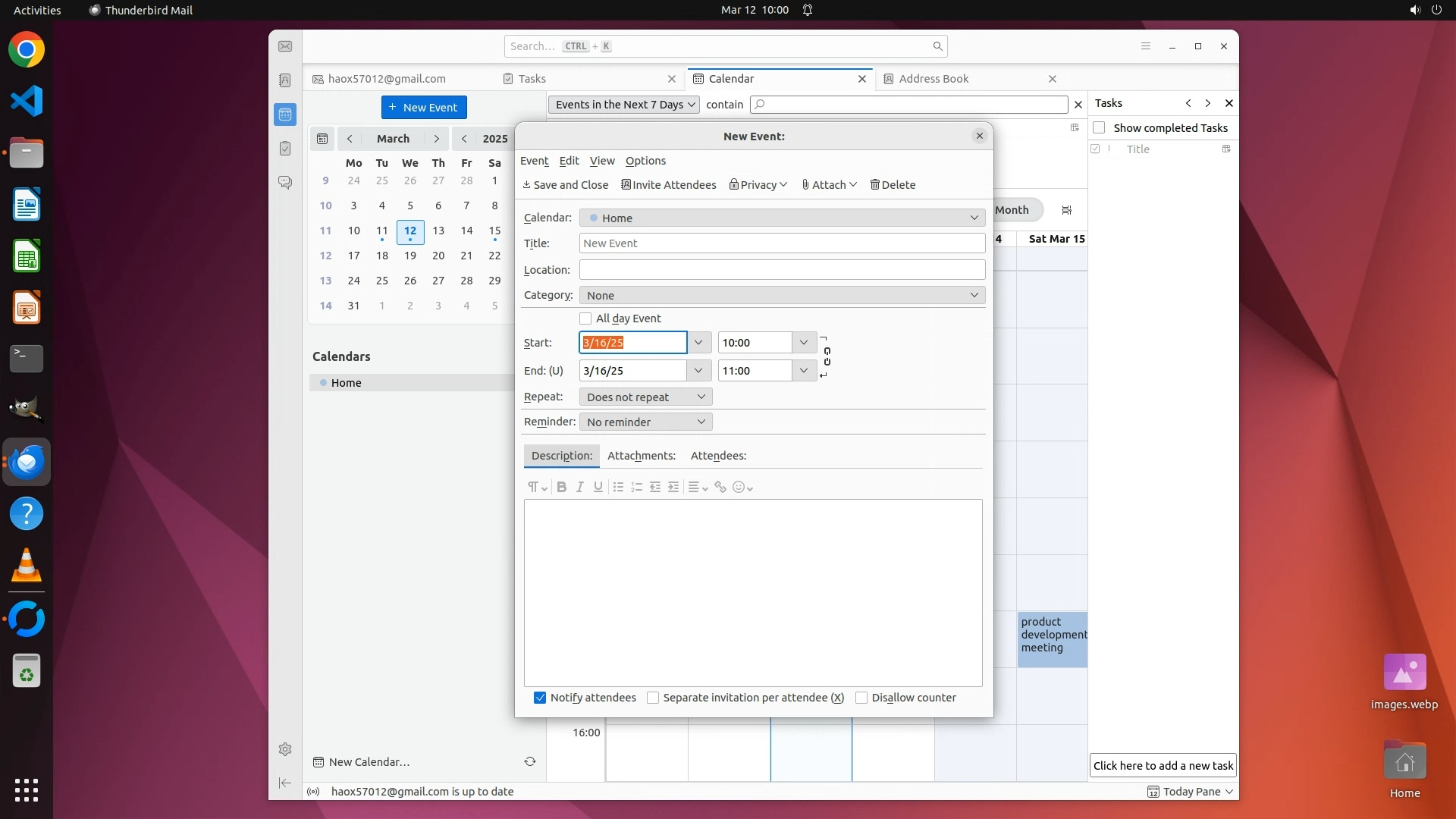Open the Options menu
Screen dimensions: 1456x819
point(645,161)
